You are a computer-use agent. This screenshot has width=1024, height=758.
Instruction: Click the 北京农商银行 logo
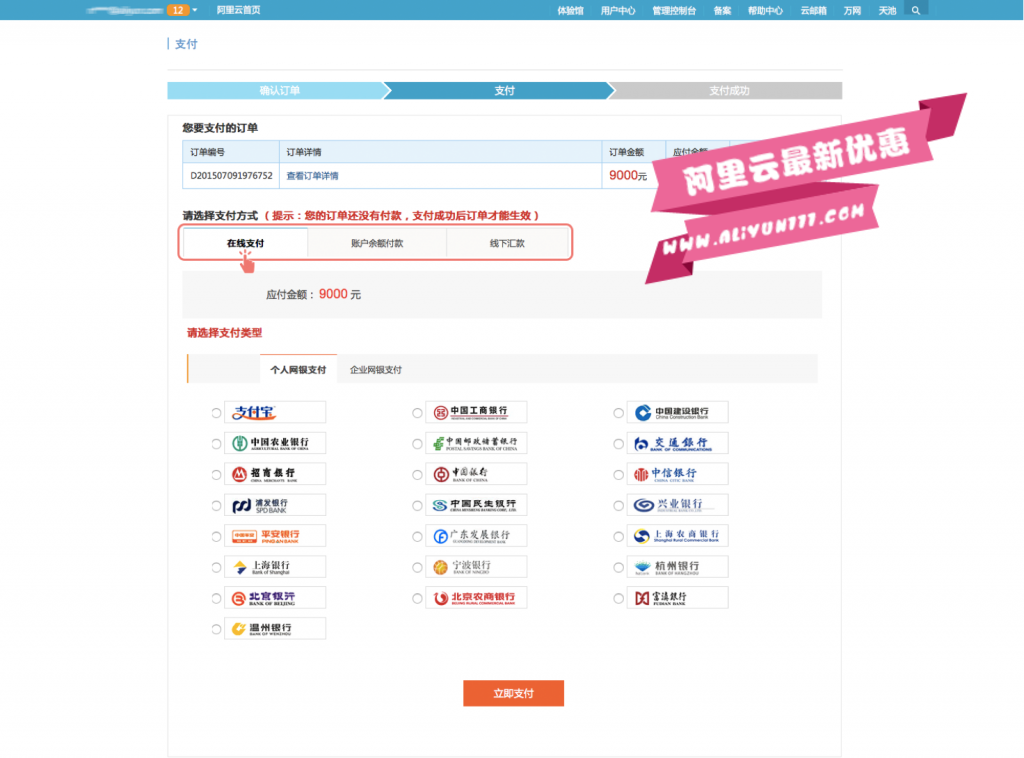(476, 597)
